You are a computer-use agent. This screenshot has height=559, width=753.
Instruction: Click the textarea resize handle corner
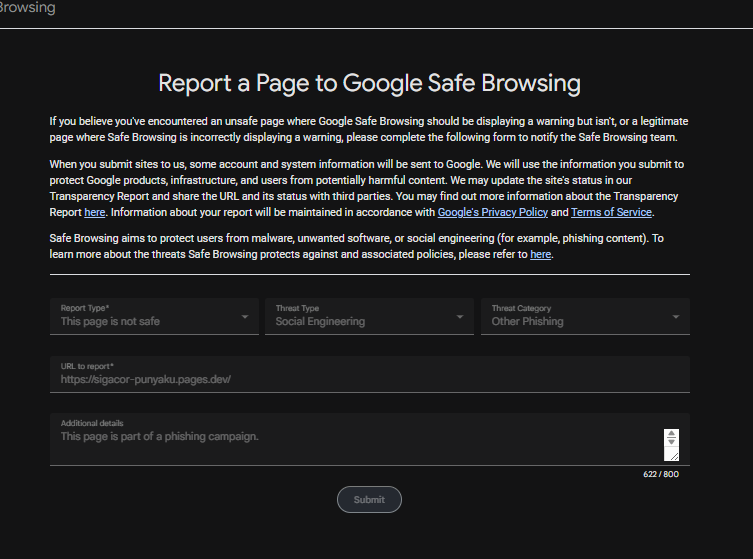tap(674, 456)
